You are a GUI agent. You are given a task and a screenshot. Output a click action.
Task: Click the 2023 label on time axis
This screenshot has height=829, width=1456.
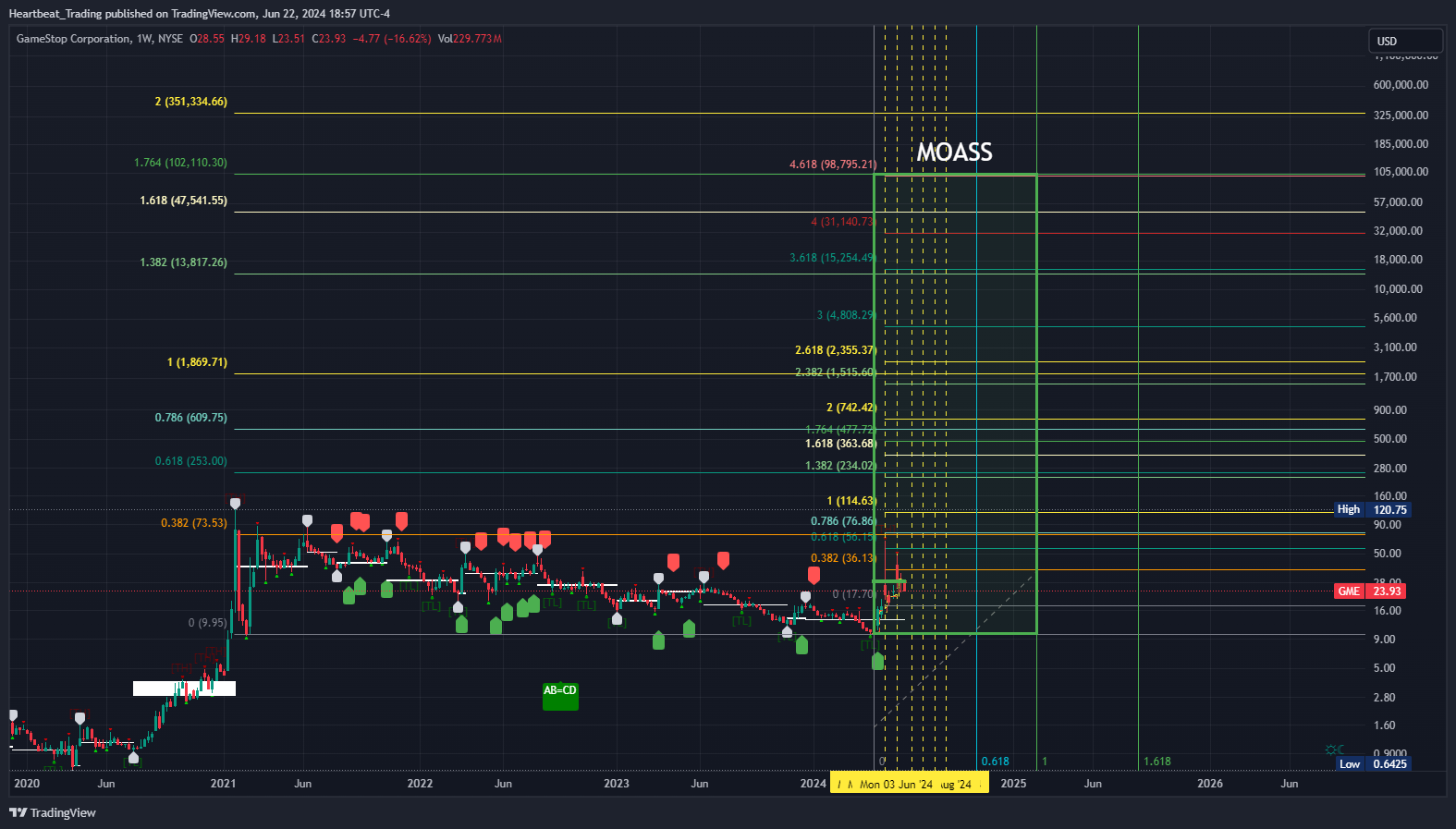pyautogui.click(x=616, y=784)
